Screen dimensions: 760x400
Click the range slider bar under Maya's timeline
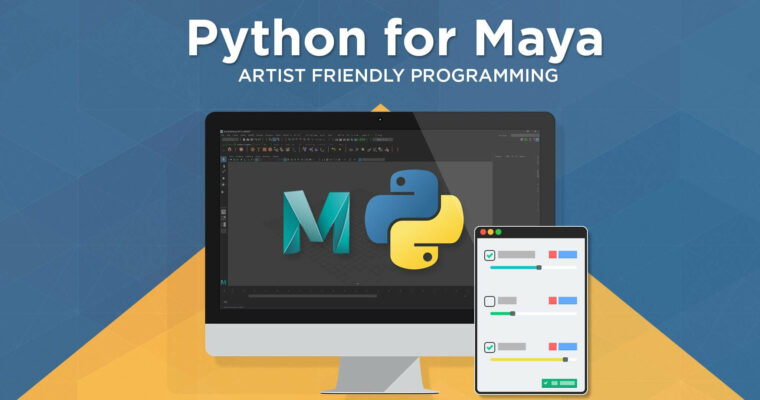click(313, 296)
